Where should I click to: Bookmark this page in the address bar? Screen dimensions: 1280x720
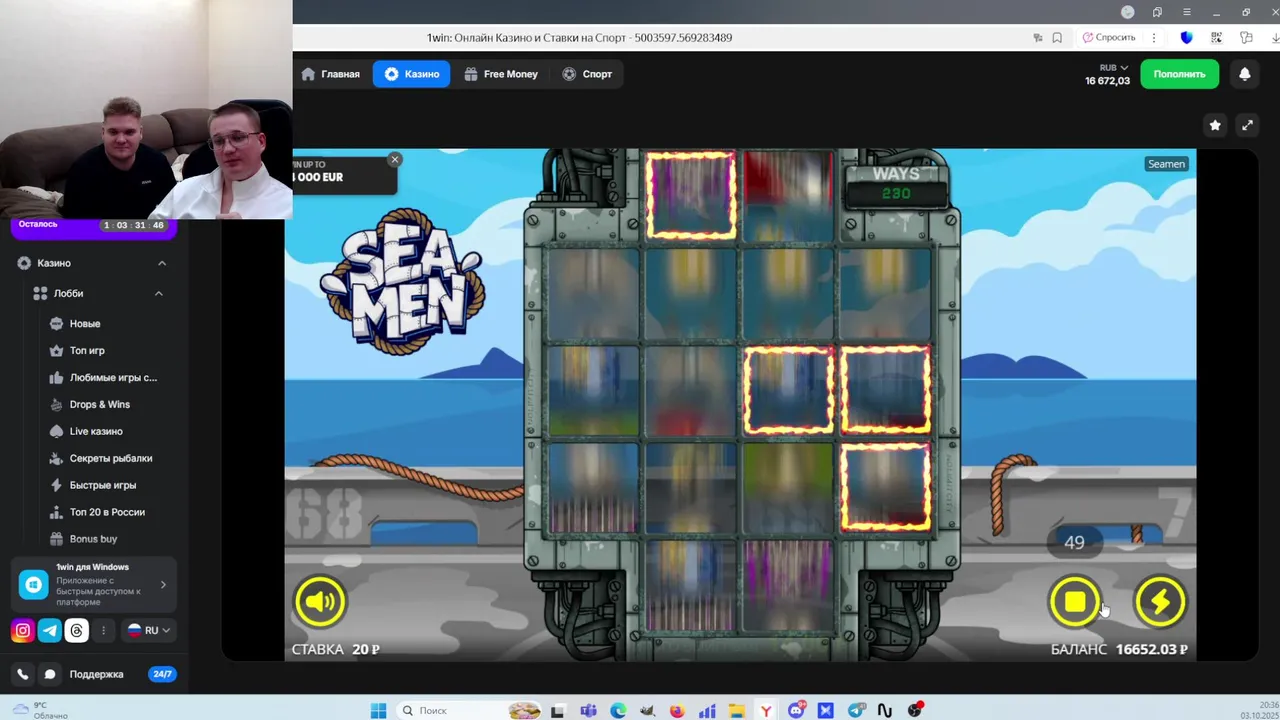(1057, 37)
